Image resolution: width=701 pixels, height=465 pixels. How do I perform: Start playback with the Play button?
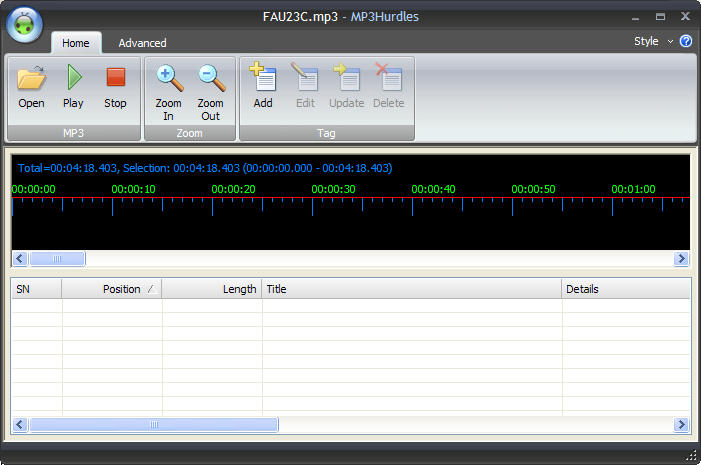(x=73, y=87)
